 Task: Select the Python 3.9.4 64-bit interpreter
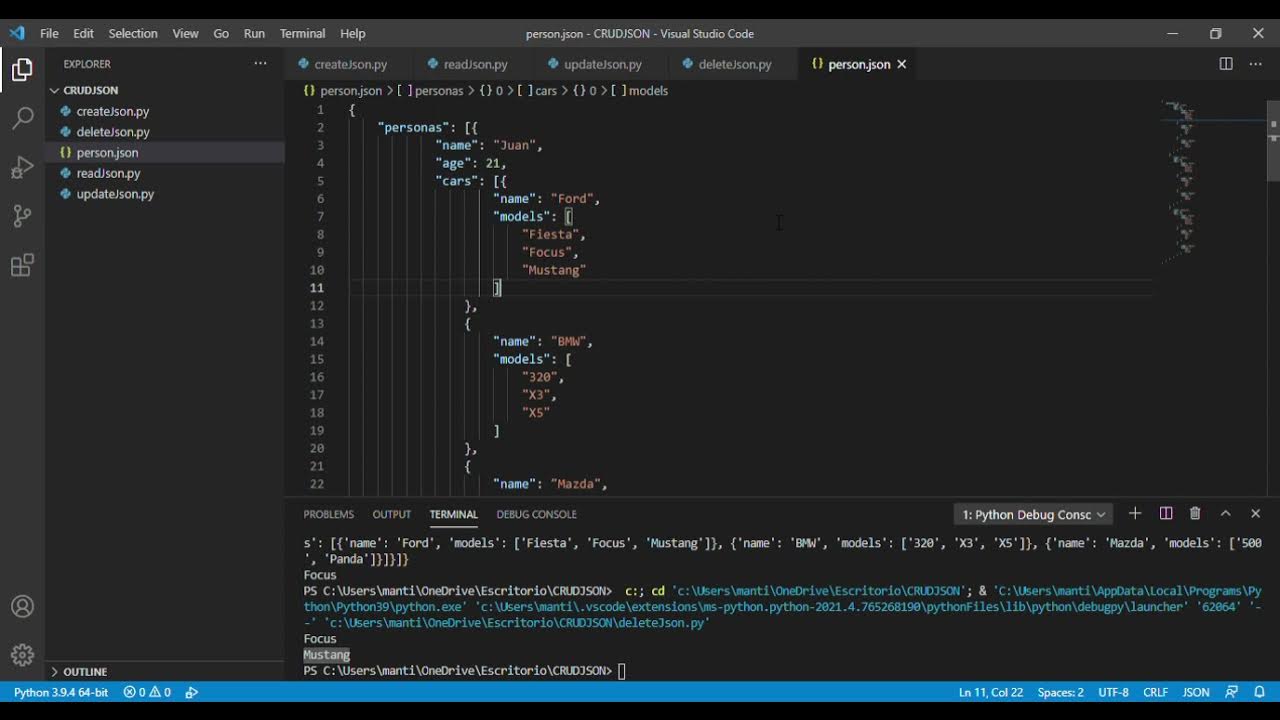61,692
